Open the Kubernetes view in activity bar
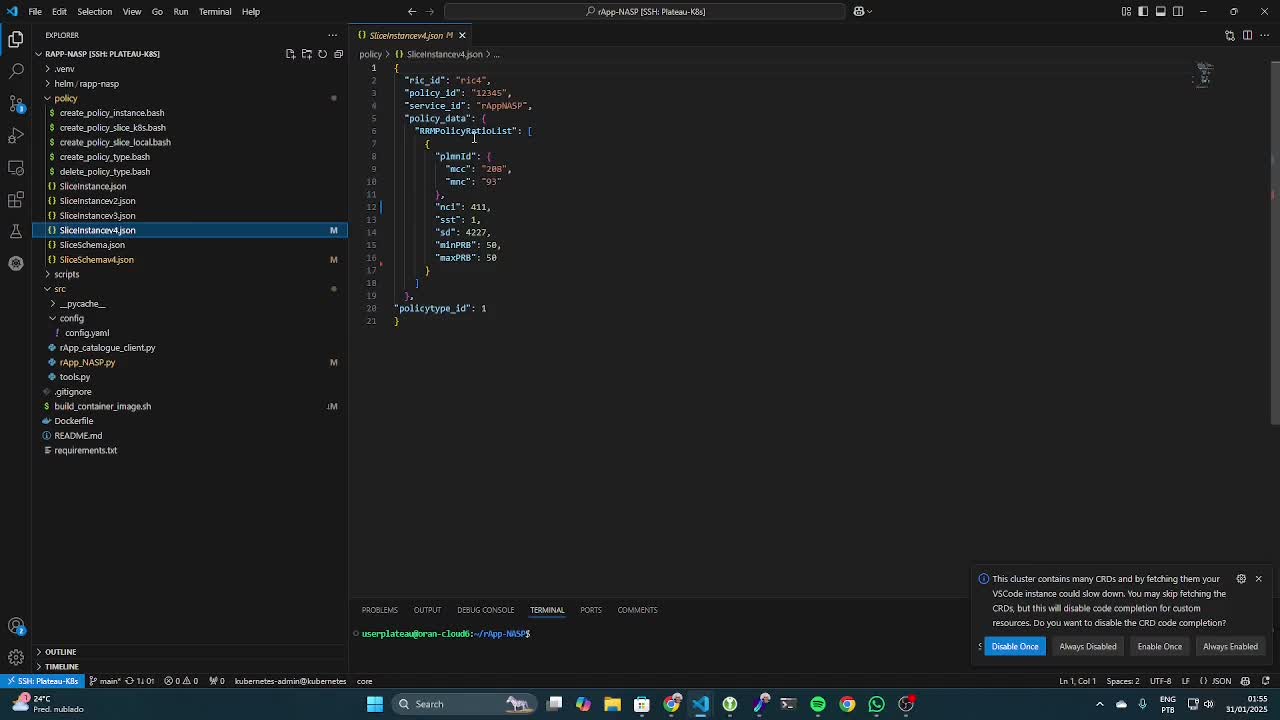This screenshot has height=720, width=1280. (16, 263)
